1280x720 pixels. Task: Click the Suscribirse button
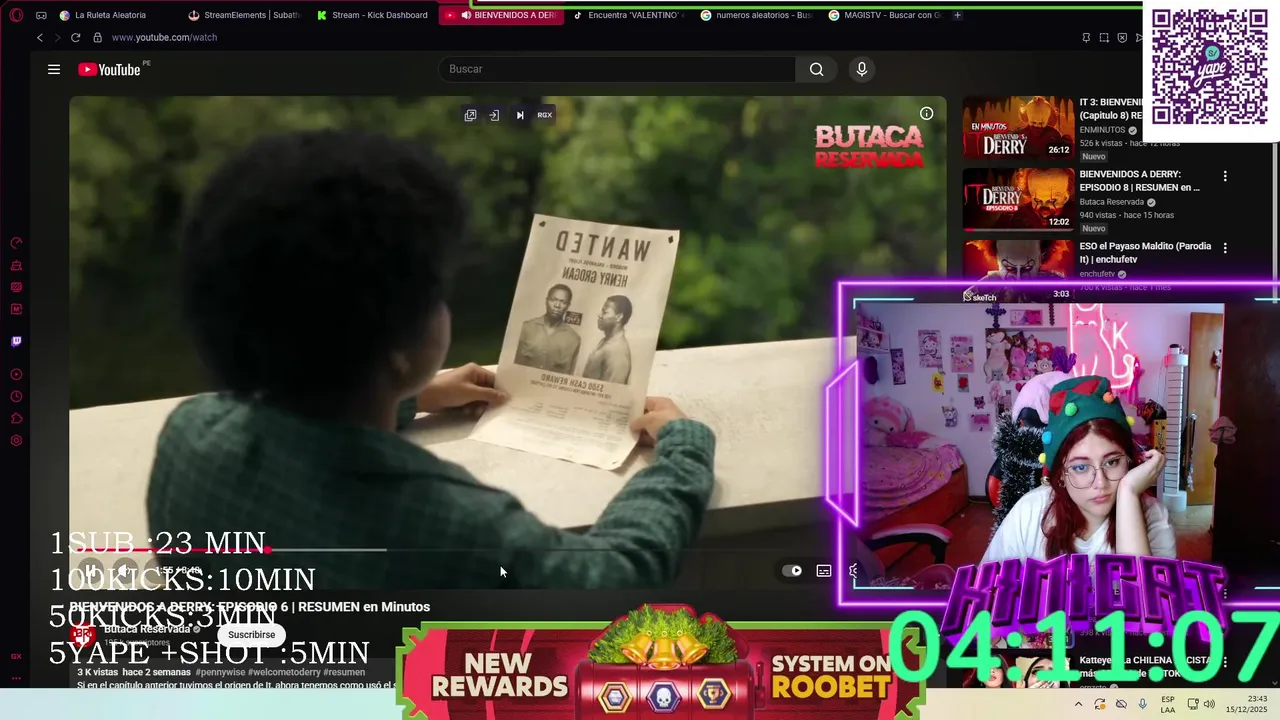251,634
